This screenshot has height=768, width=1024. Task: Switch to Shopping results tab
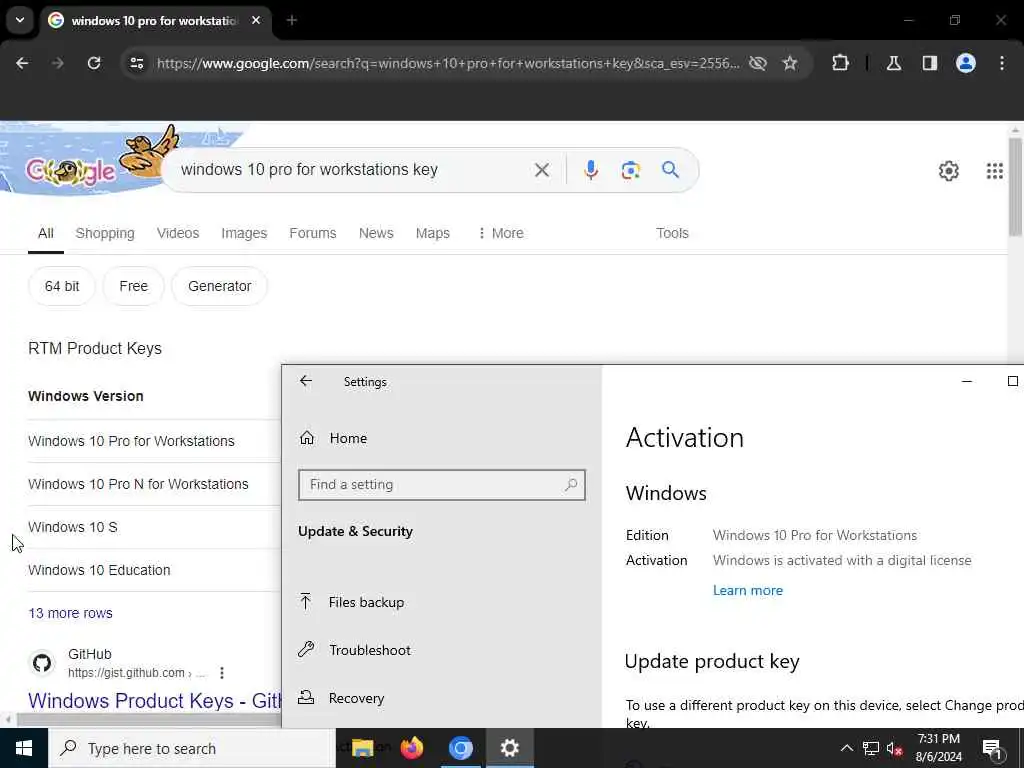pos(105,233)
